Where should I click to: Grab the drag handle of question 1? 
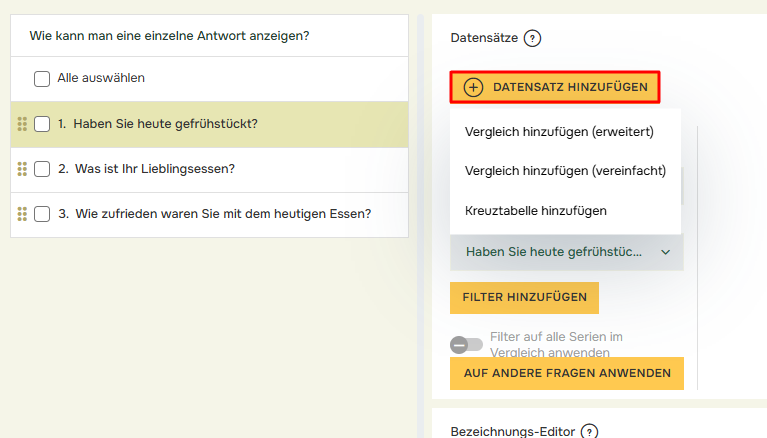pyautogui.click(x=22, y=124)
